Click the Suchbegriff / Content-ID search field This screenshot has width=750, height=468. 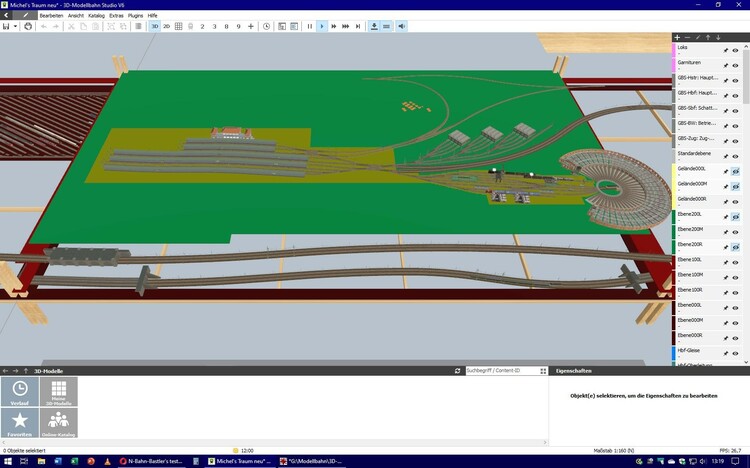pyautogui.click(x=501, y=371)
